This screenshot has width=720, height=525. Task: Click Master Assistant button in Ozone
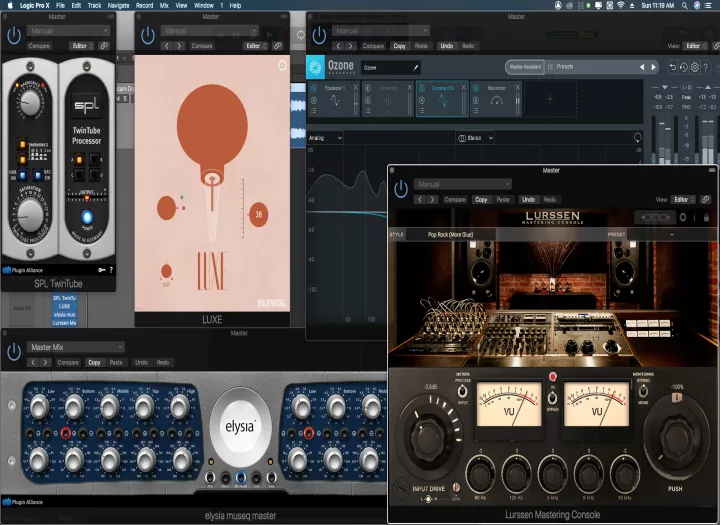click(x=525, y=67)
